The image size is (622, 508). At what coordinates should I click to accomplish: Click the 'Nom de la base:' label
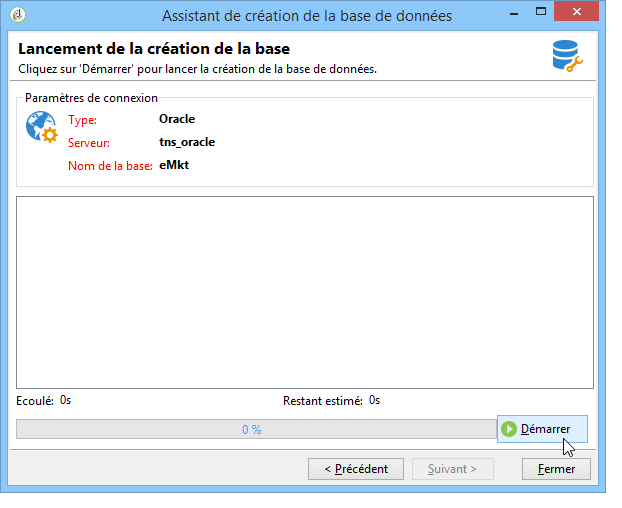(110, 166)
